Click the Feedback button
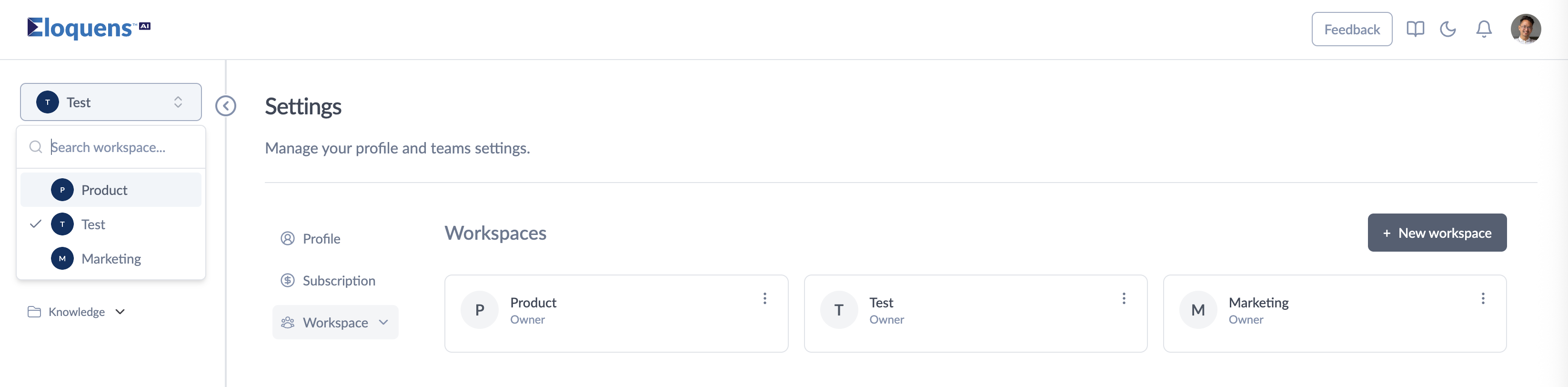Screen dimensions: 1568x387 pyautogui.click(x=1351, y=29)
